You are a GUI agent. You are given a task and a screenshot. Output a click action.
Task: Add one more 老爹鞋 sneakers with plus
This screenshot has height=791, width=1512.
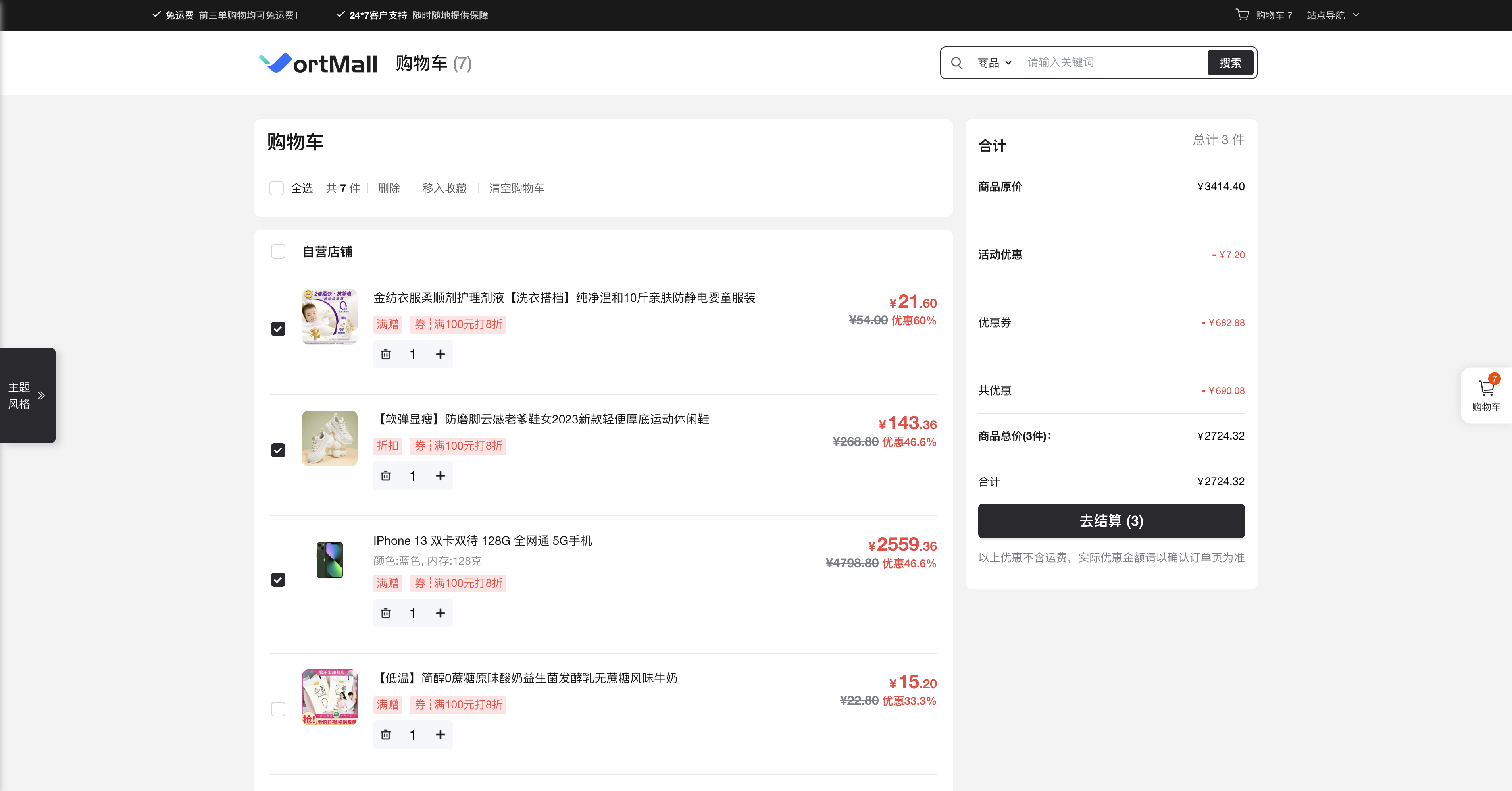[440, 476]
